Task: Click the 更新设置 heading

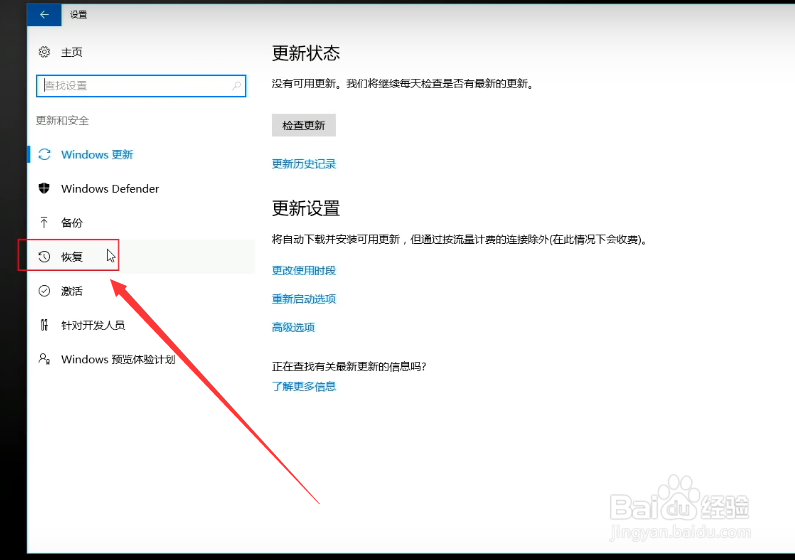Action: pos(306,208)
